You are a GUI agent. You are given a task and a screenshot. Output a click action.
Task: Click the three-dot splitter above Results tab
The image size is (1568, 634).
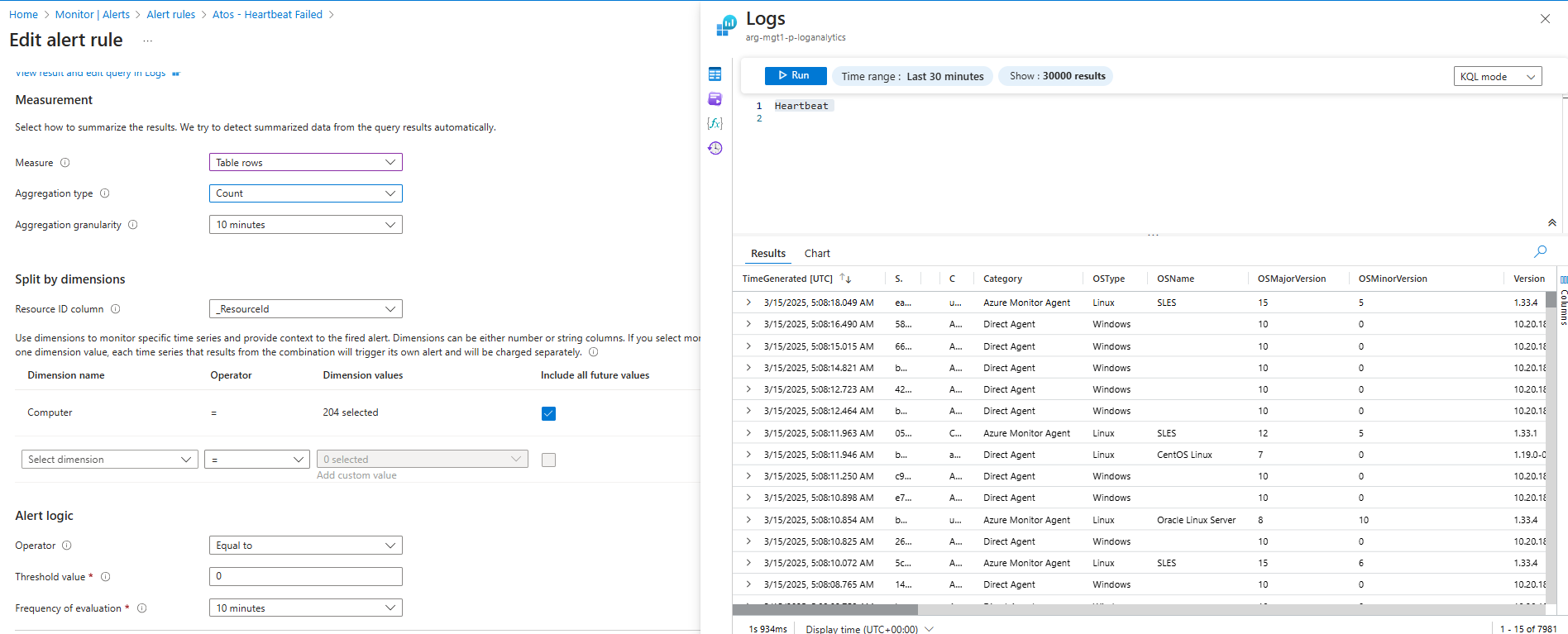tap(1153, 236)
